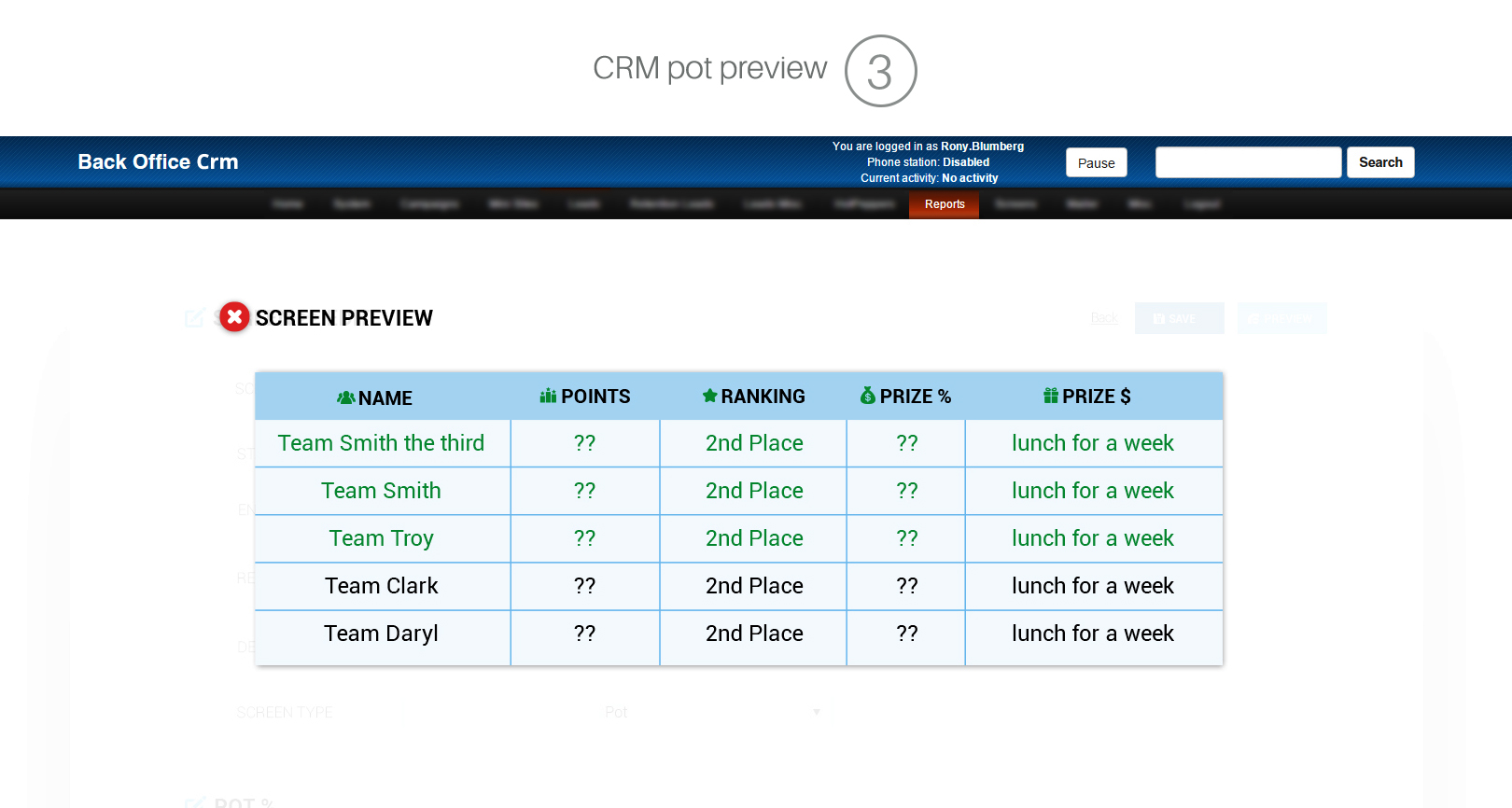Click the gift icon beside PRIZE $
The width and height of the screenshot is (1512, 808).
point(1051,396)
